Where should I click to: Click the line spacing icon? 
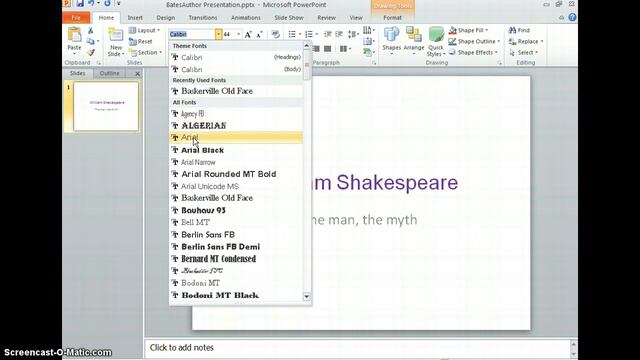(x=352, y=34)
